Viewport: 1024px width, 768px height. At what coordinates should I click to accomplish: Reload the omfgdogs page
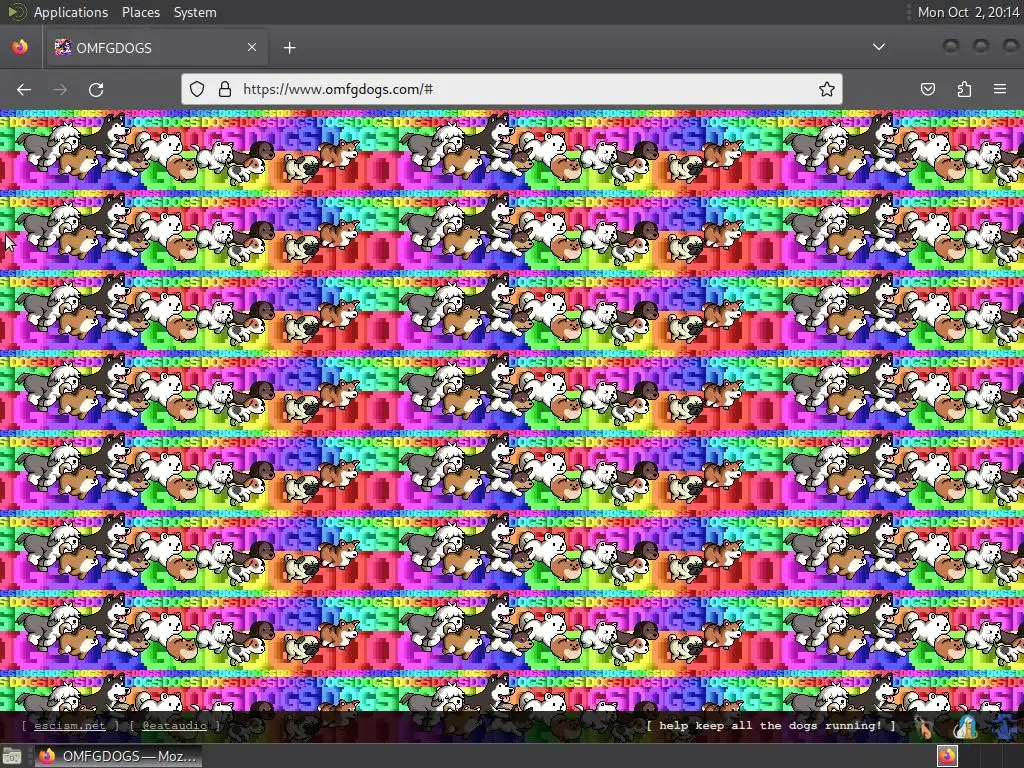96,89
